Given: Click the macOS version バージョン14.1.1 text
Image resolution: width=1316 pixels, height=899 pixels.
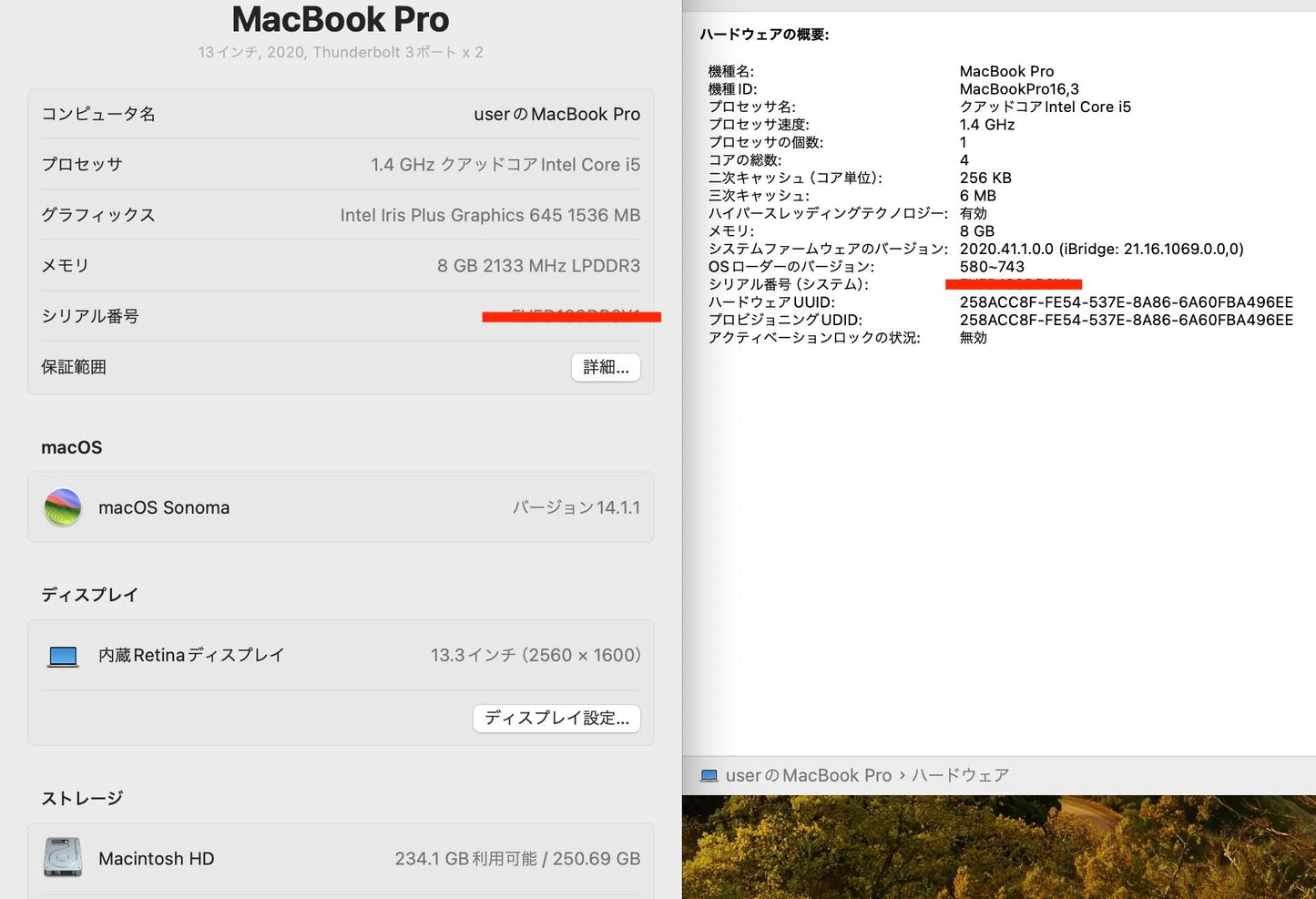Looking at the screenshot, I should click(x=576, y=507).
